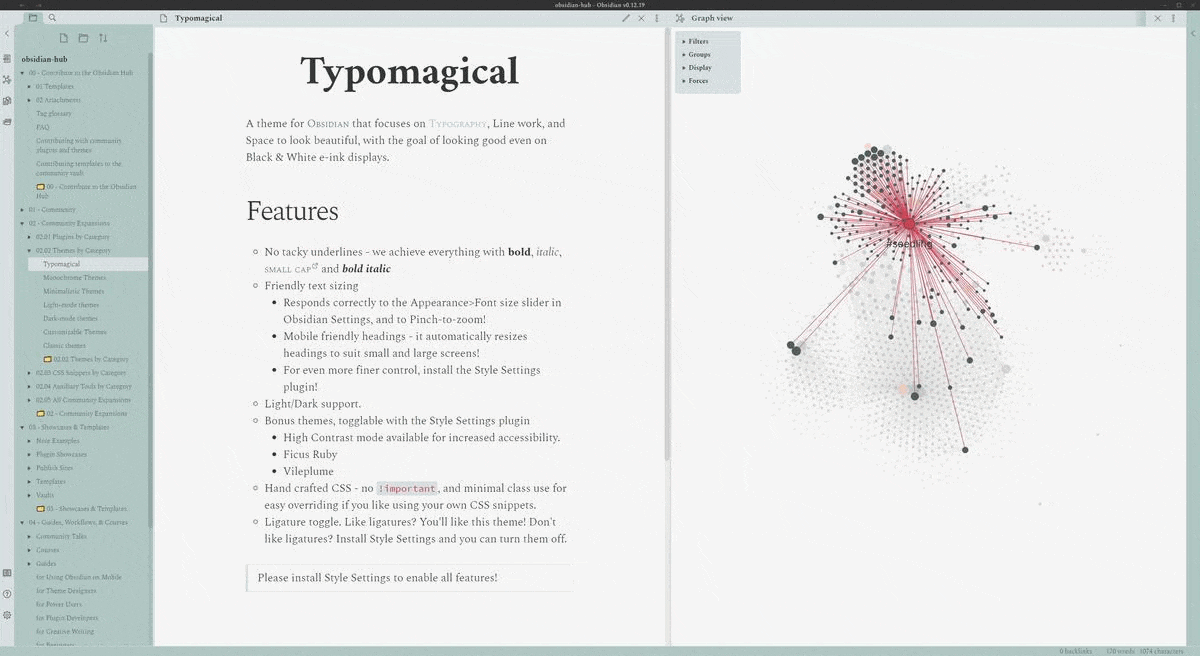This screenshot has height=656, width=1200.
Task: Expand the Filters section in graph controls
Action: click(x=695, y=41)
